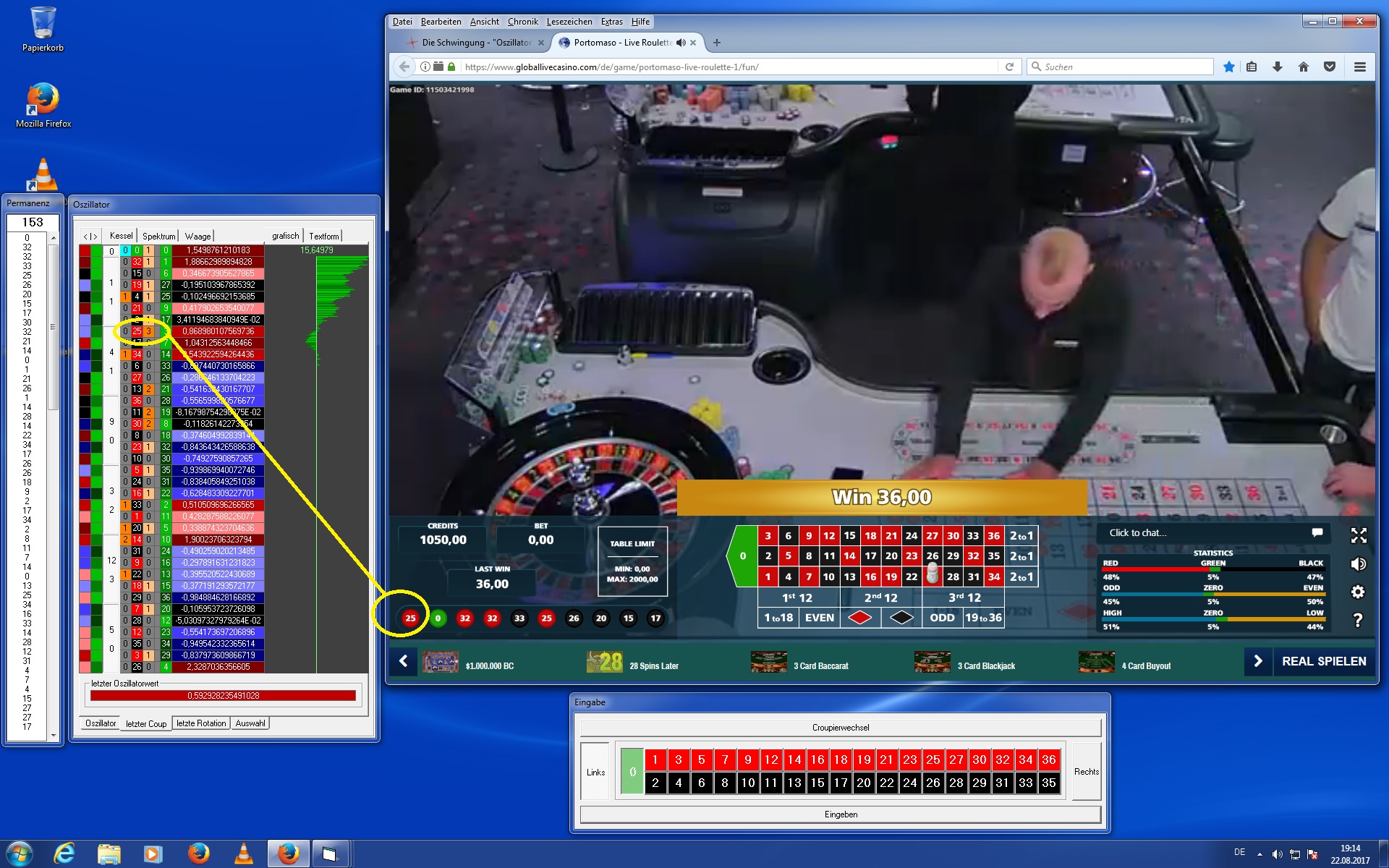The width and height of the screenshot is (1389, 868).
Task: Open the downloads arrow icon
Action: 1278,67
